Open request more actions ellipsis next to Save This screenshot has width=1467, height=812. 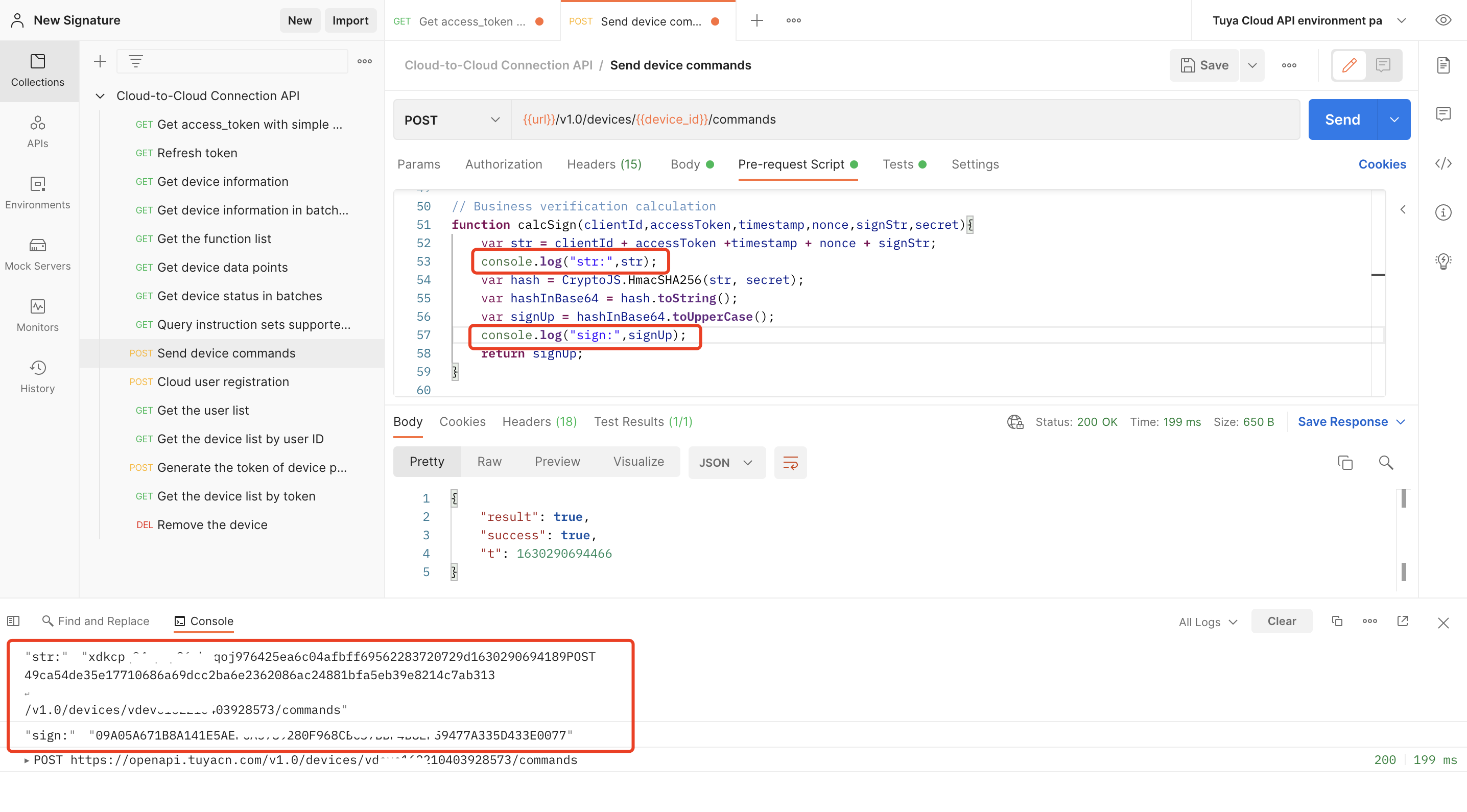tap(1289, 65)
